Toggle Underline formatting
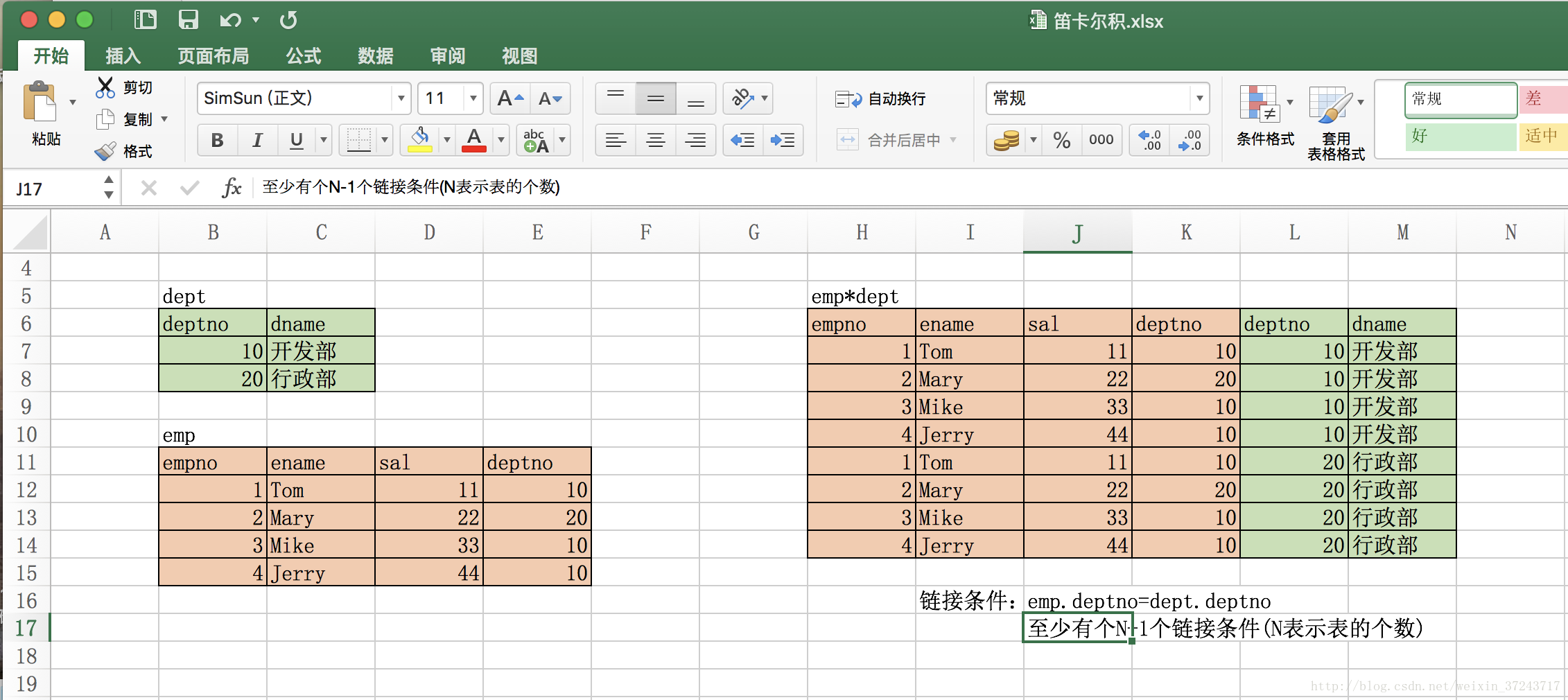Viewport: 1568px width, 700px height. 297,140
